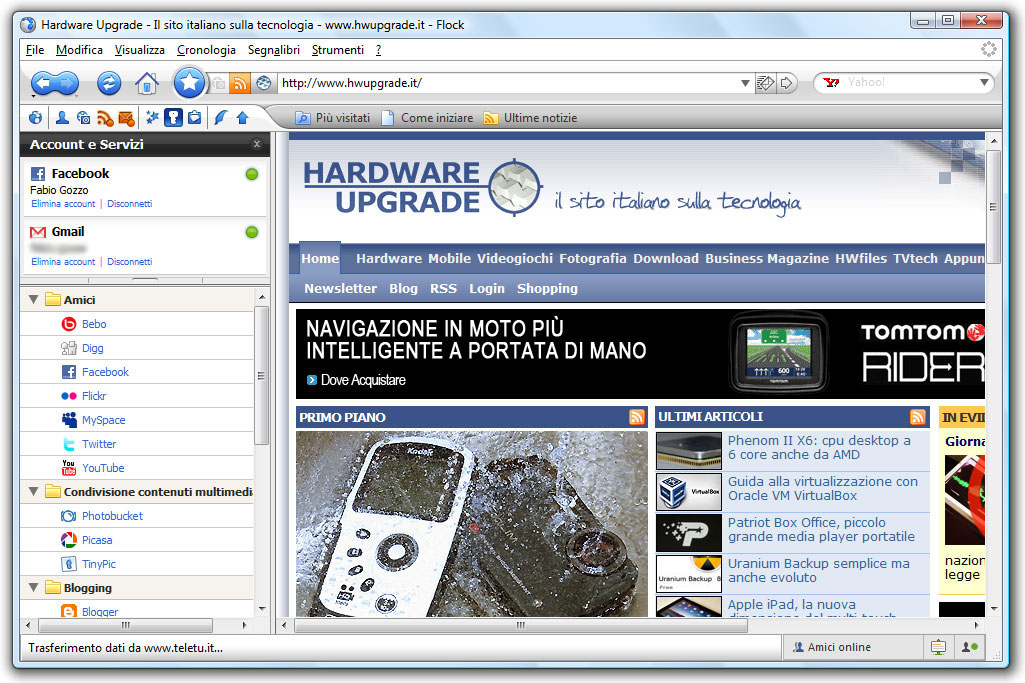The image size is (1025, 683).
Task: Open the home page via house icon
Action: click(146, 83)
